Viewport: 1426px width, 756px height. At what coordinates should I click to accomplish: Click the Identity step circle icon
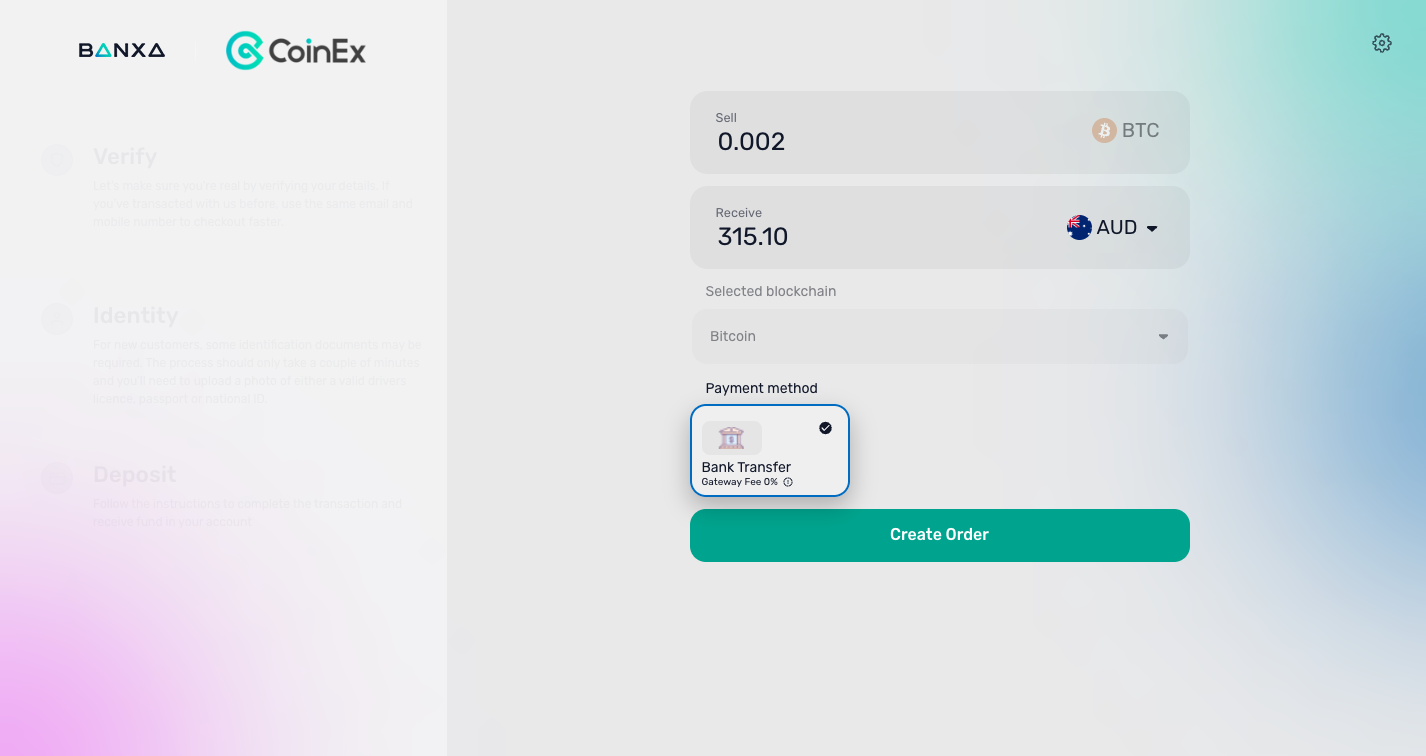pos(57,319)
